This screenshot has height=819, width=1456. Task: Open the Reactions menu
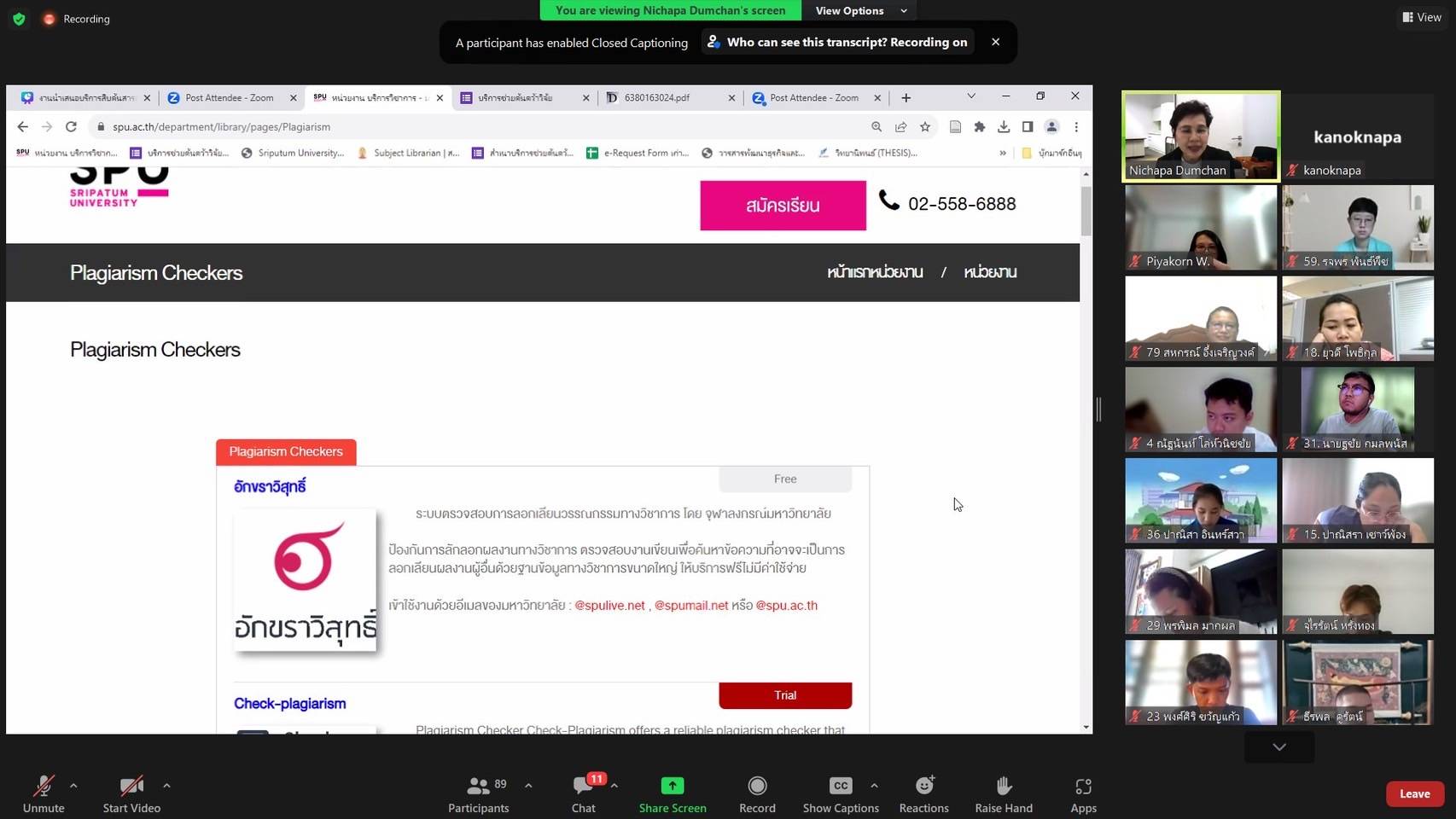click(923, 786)
